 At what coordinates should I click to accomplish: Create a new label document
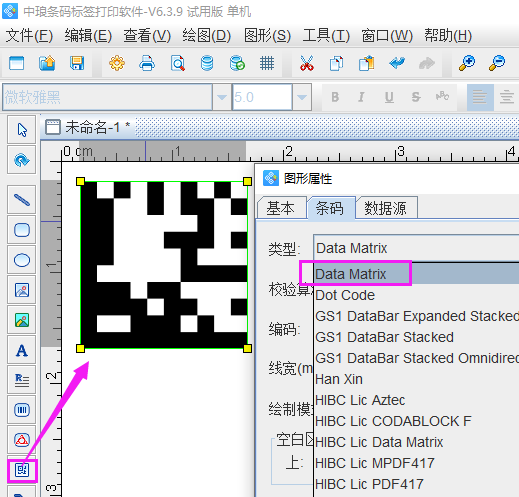point(17,63)
